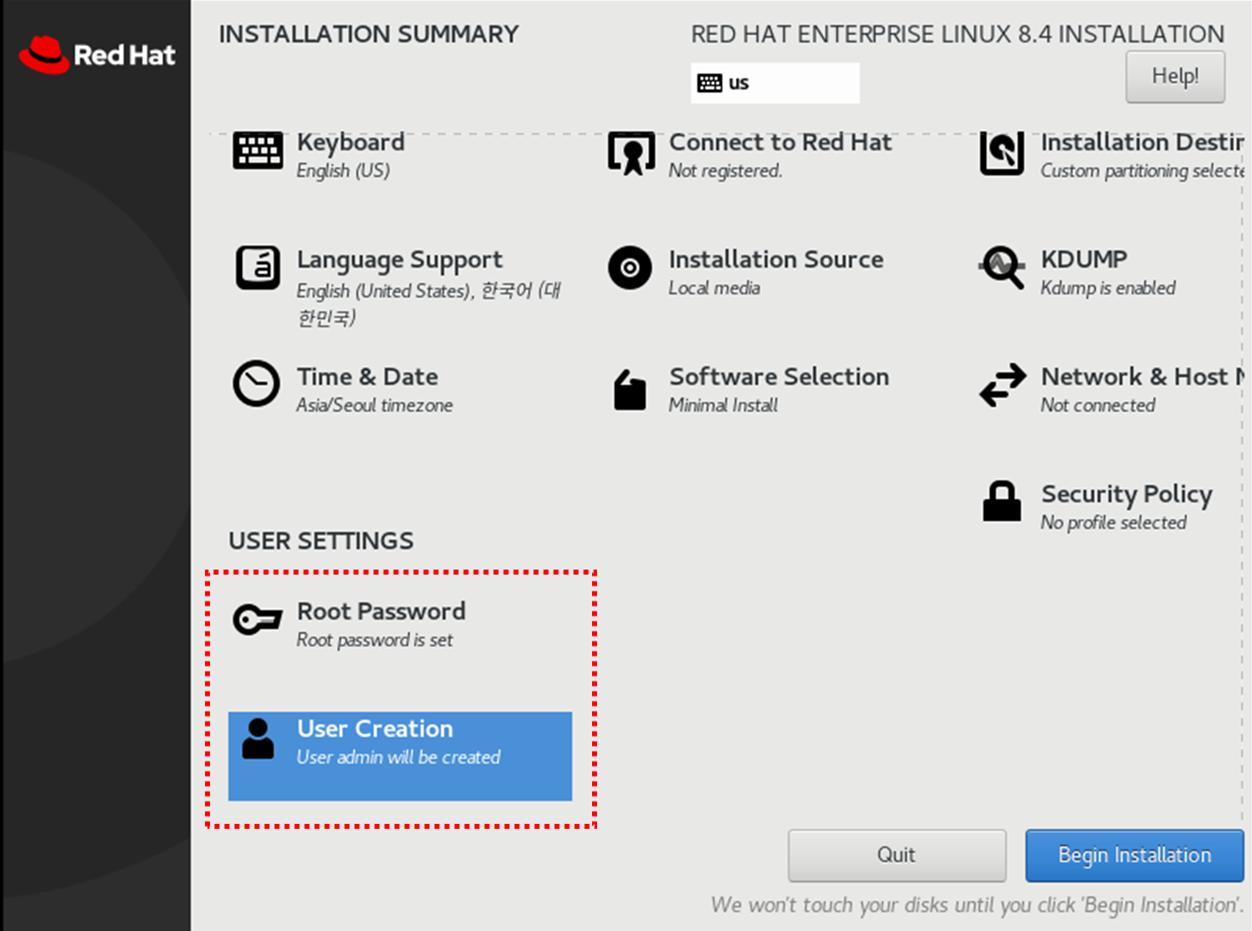Open the KDUMP magnifier icon
Screen dimensions: 1252x931
(x=1002, y=268)
